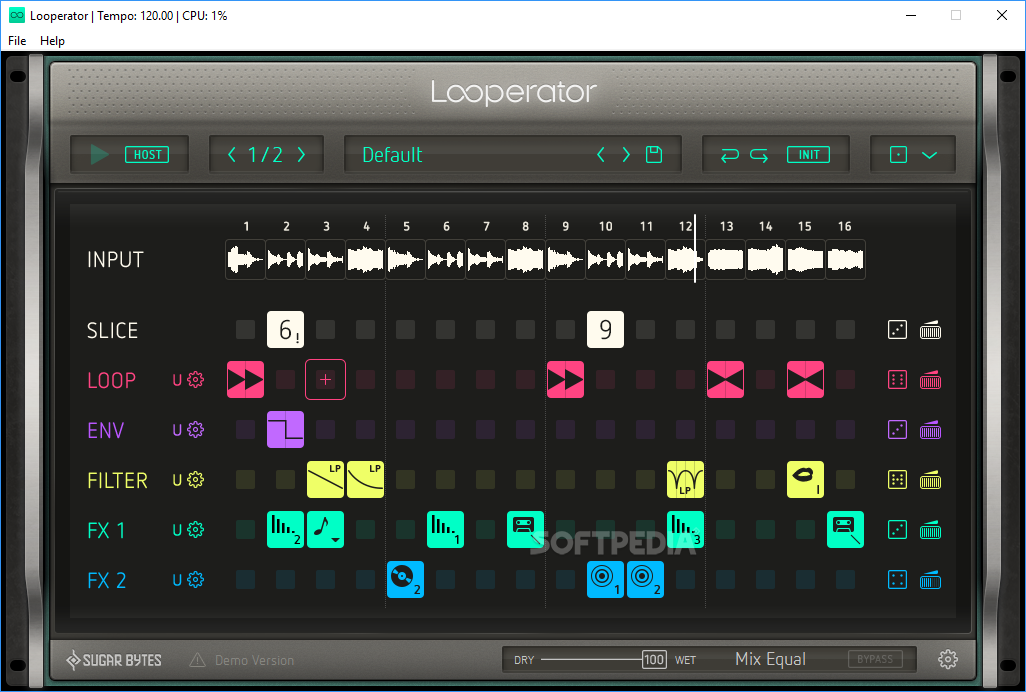Open the File menu
This screenshot has height=692, width=1026.
pyautogui.click(x=17, y=41)
